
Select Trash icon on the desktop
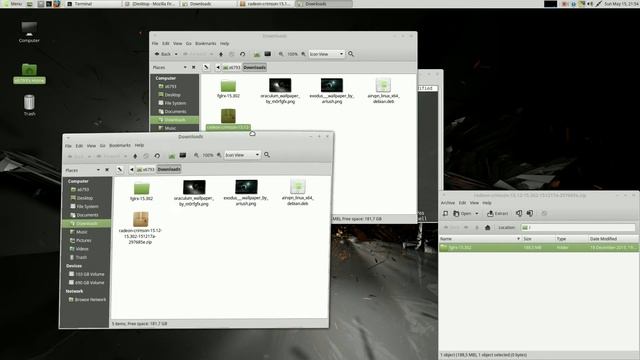[x=29, y=105]
